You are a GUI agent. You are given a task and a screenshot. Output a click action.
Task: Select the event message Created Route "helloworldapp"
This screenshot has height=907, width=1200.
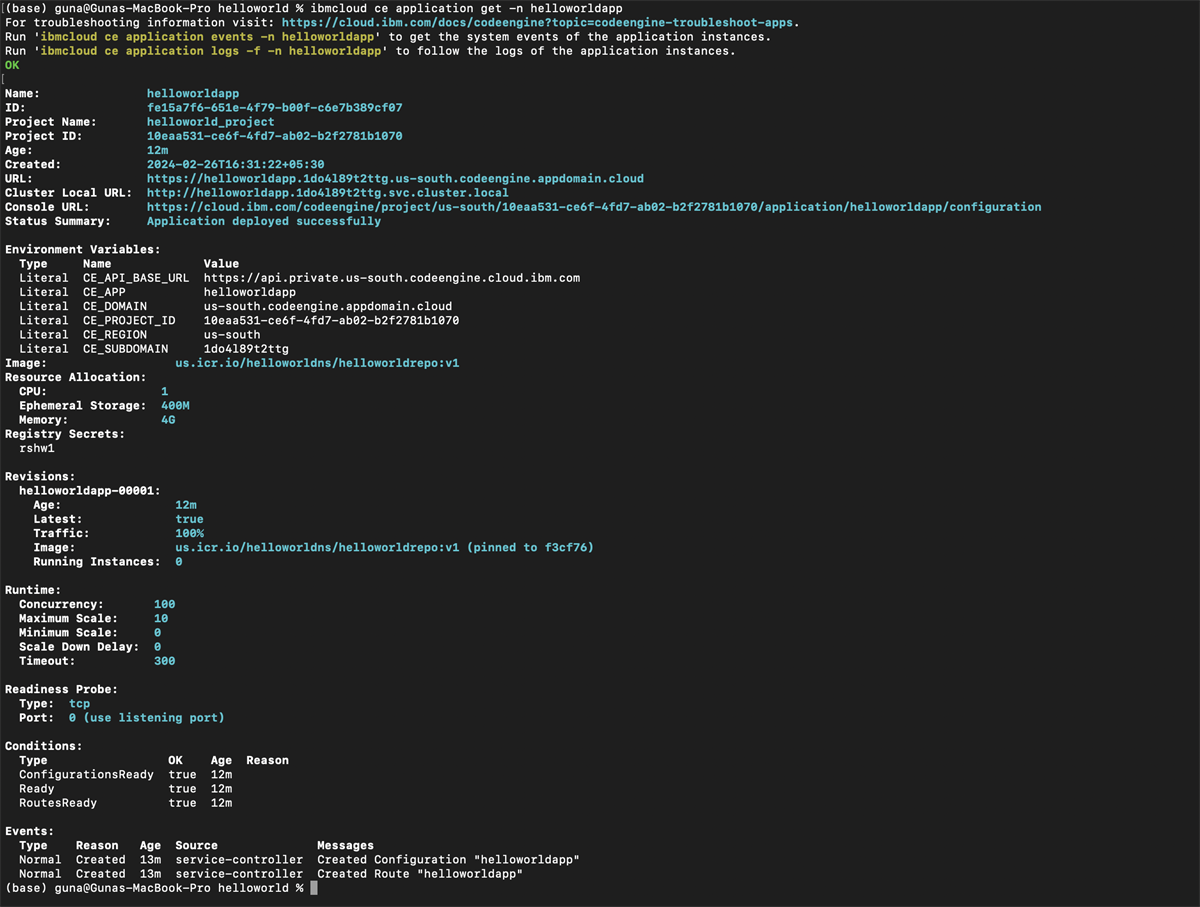(x=420, y=874)
